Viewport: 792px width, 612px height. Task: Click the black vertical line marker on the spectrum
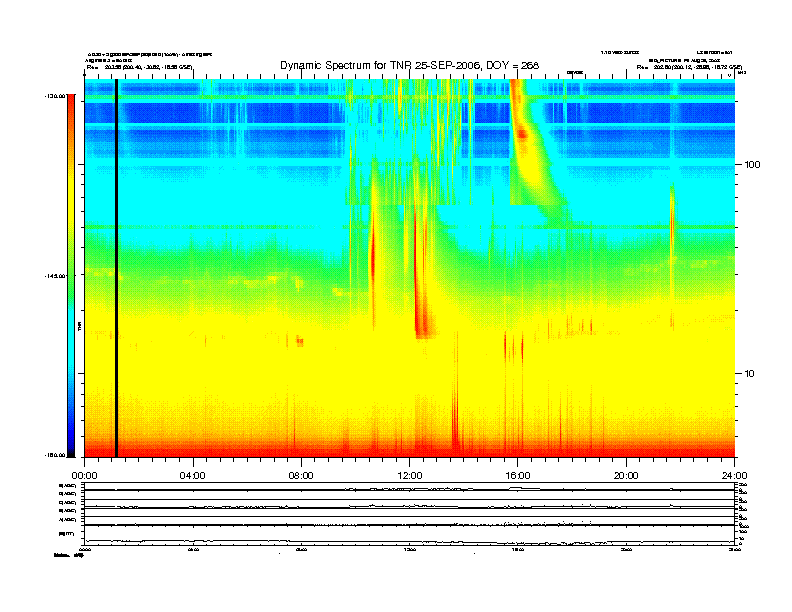[x=116, y=268]
